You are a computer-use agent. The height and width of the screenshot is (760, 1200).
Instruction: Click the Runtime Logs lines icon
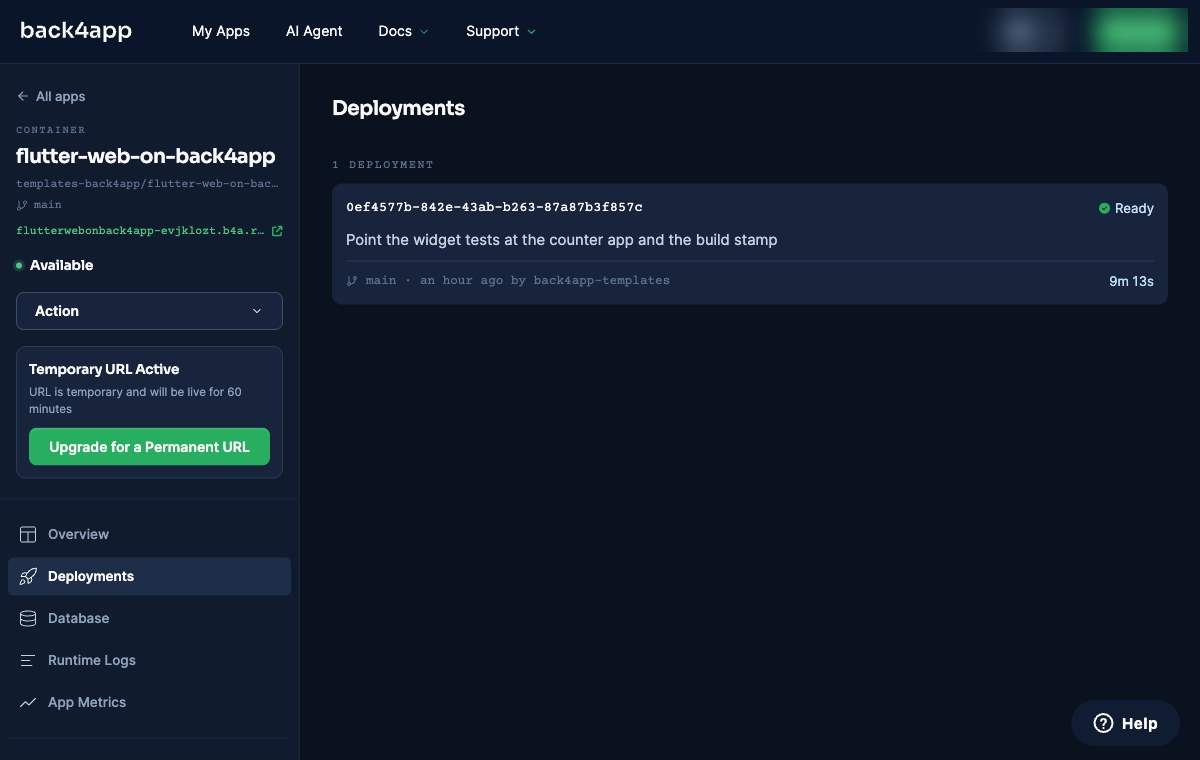click(x=28, y=660)
